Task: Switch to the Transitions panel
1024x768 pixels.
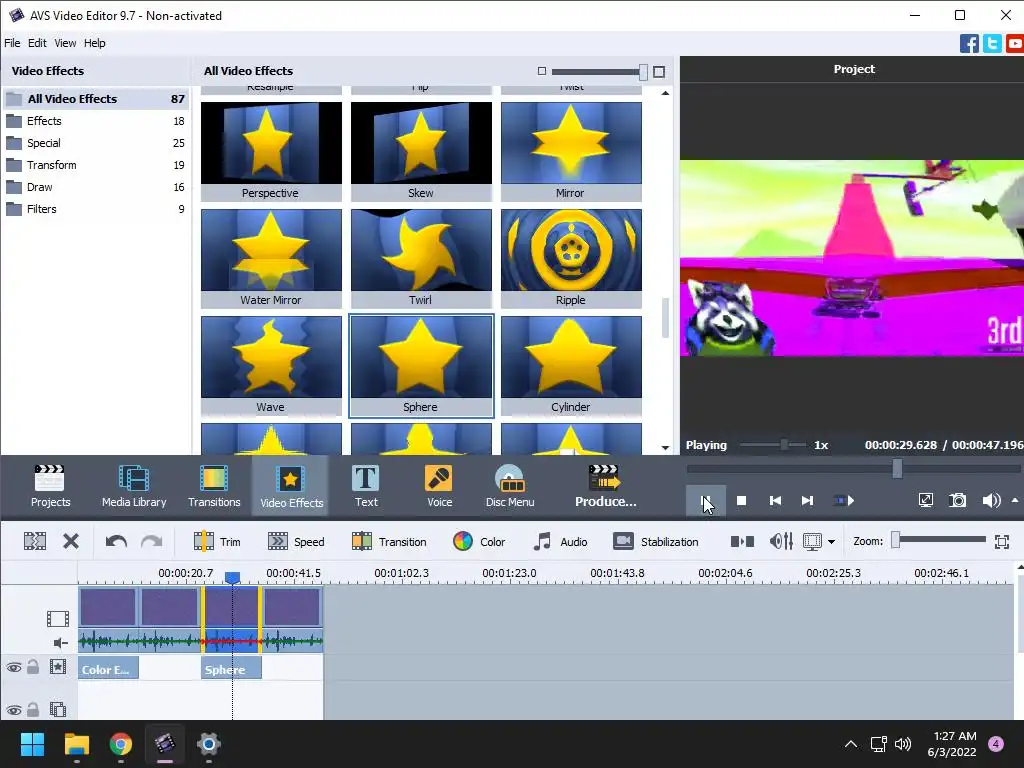Action: 214,485
